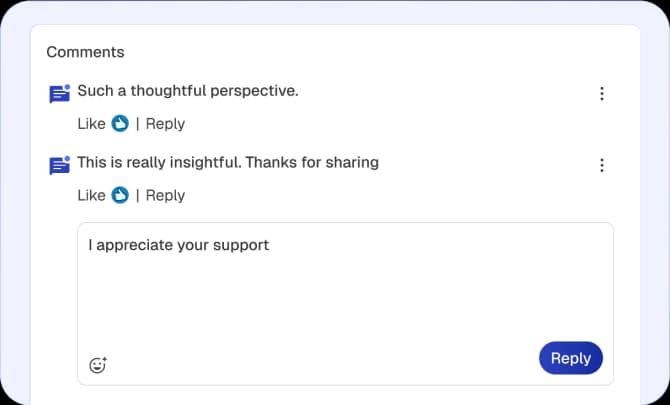Submit with the blue Reply button

point(571,358)
